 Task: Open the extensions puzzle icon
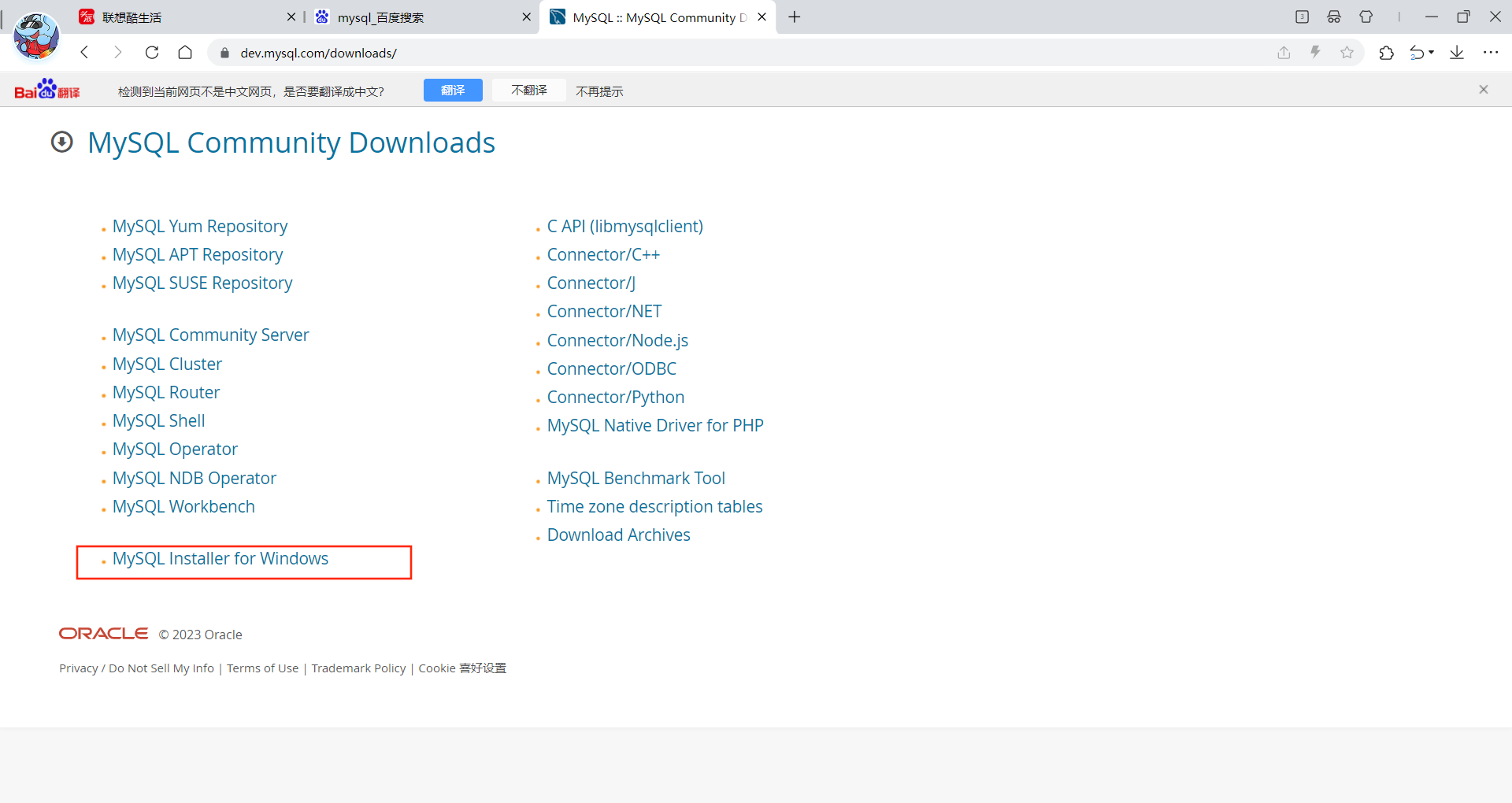click(1387, 53)
